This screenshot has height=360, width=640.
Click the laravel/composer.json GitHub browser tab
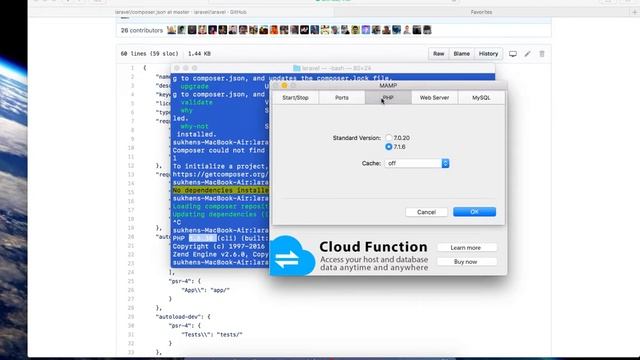(181, 12)
